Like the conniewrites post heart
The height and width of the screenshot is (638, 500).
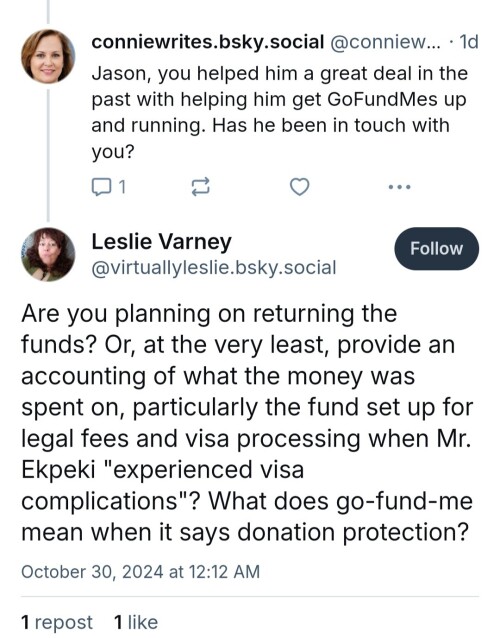point(299,187)
